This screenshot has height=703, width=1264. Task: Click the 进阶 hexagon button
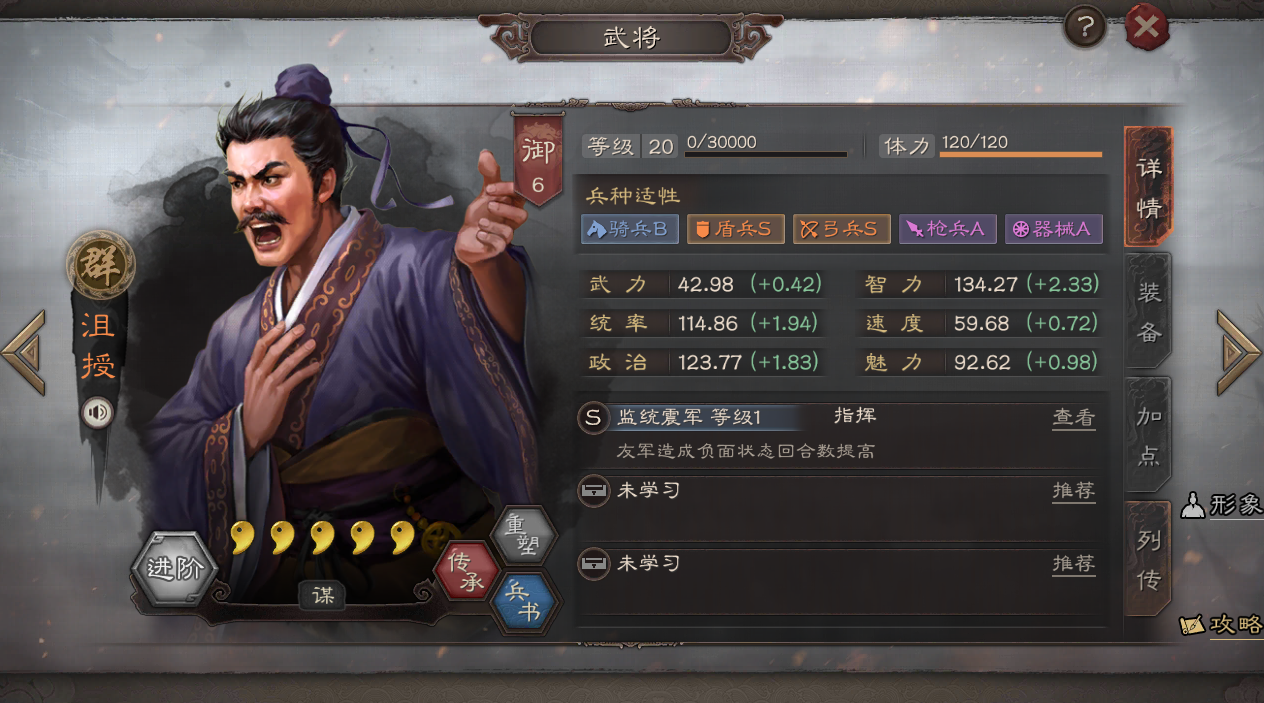click(x=174, y=569)
